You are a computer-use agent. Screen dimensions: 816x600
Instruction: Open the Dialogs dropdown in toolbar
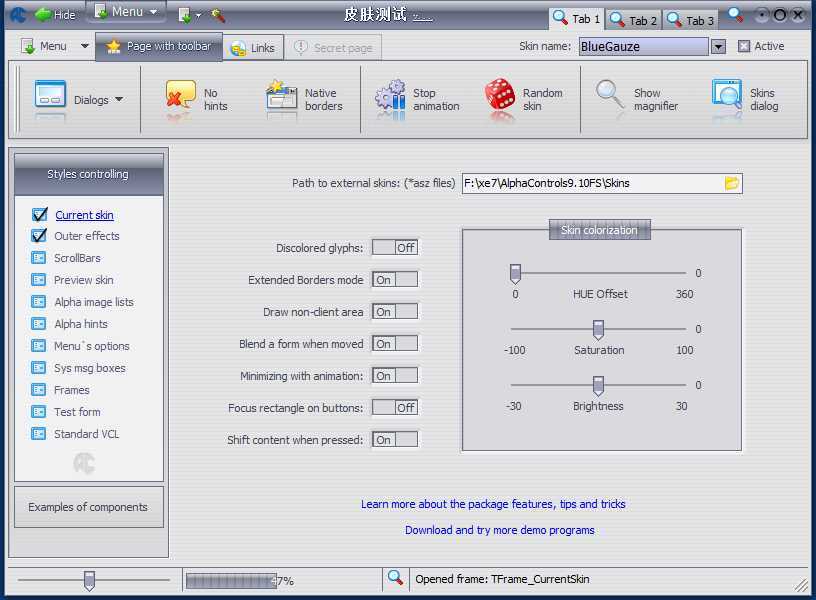click(x=80, y=99)
